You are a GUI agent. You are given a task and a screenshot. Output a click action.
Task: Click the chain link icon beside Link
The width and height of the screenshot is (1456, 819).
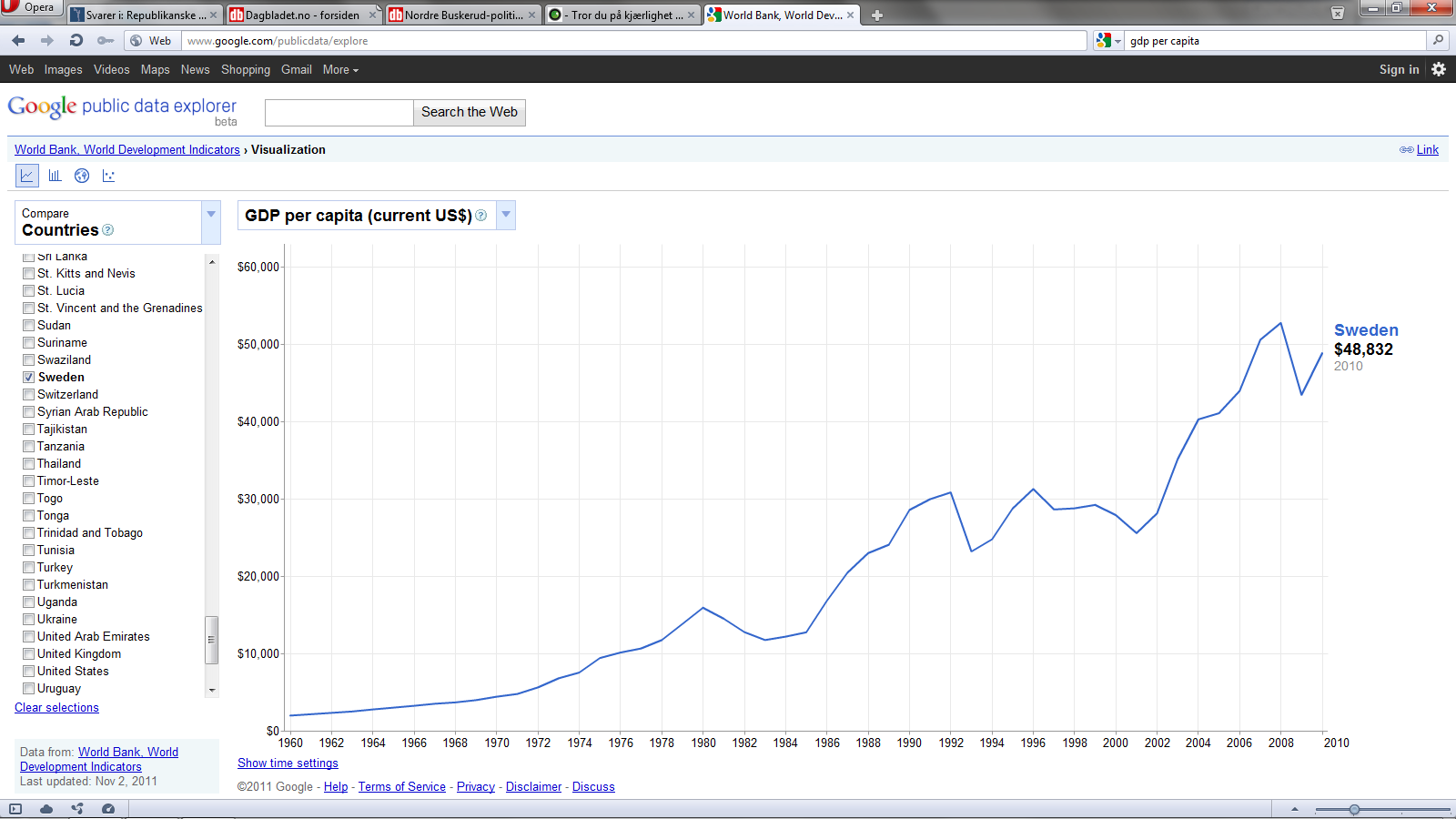[1407, 150]
